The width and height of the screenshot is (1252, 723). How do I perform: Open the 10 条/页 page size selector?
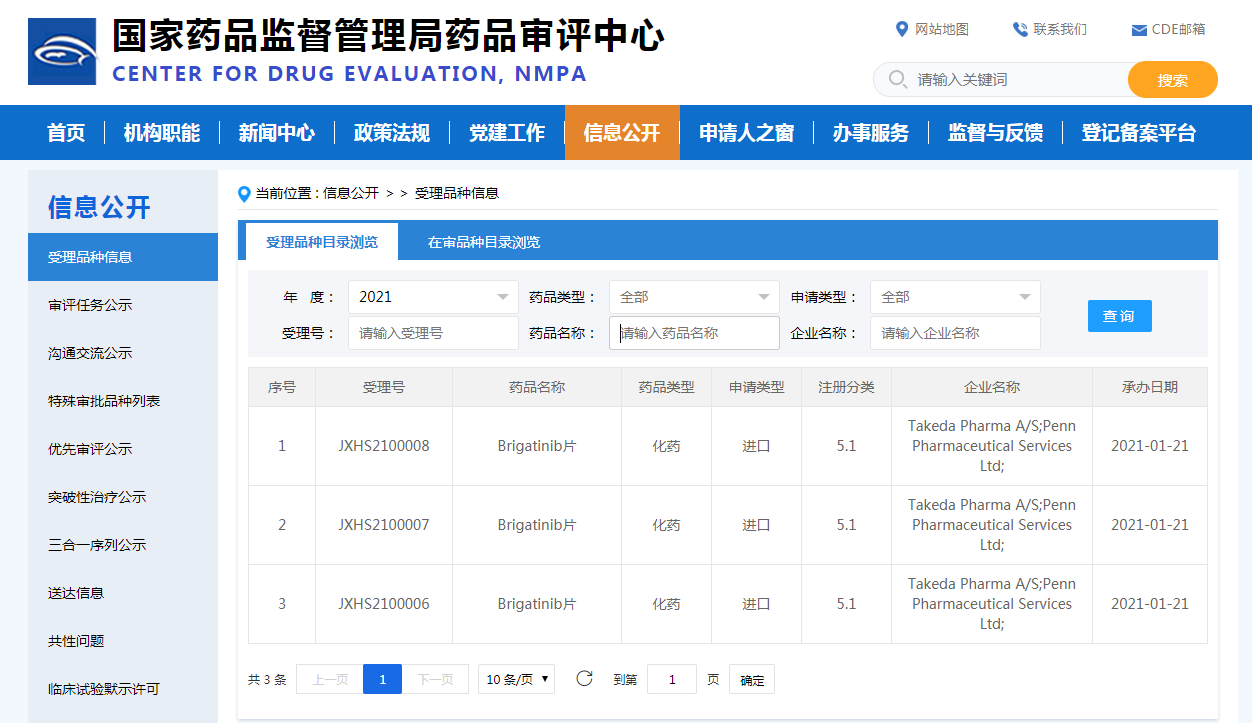tap(516, 679)
